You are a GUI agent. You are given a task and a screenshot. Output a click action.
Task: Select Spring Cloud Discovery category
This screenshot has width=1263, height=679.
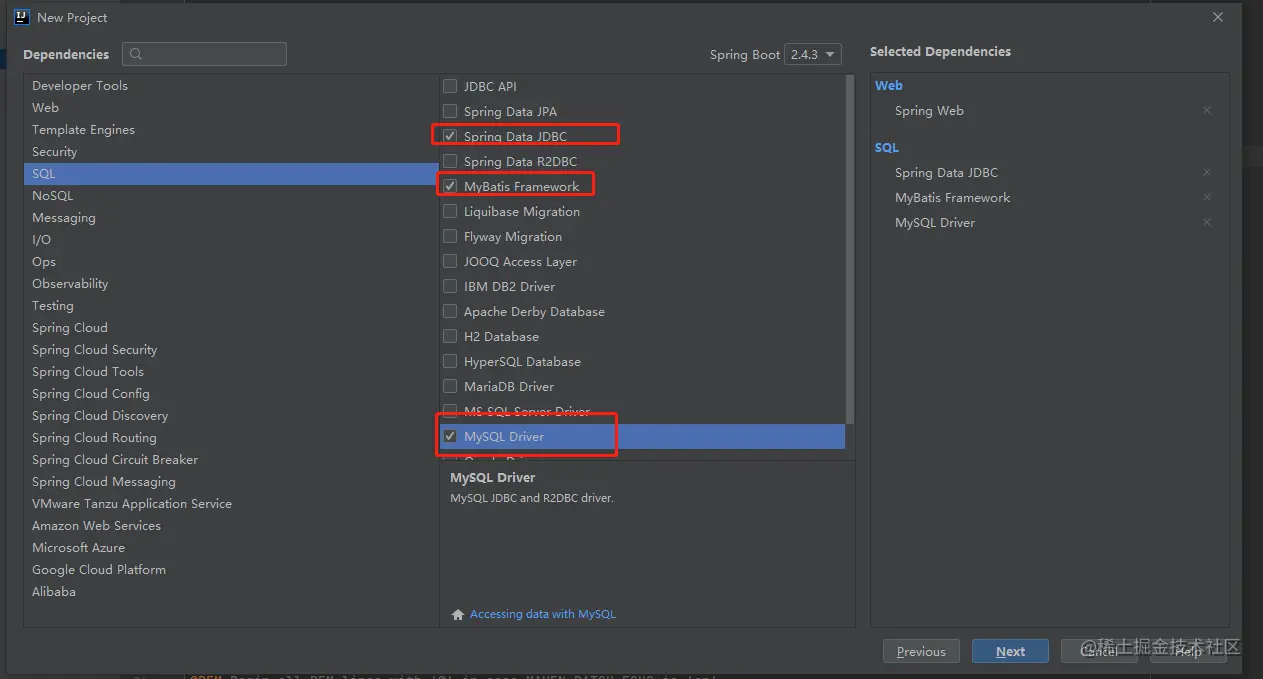pyautogui.click(x=231, y=416)
